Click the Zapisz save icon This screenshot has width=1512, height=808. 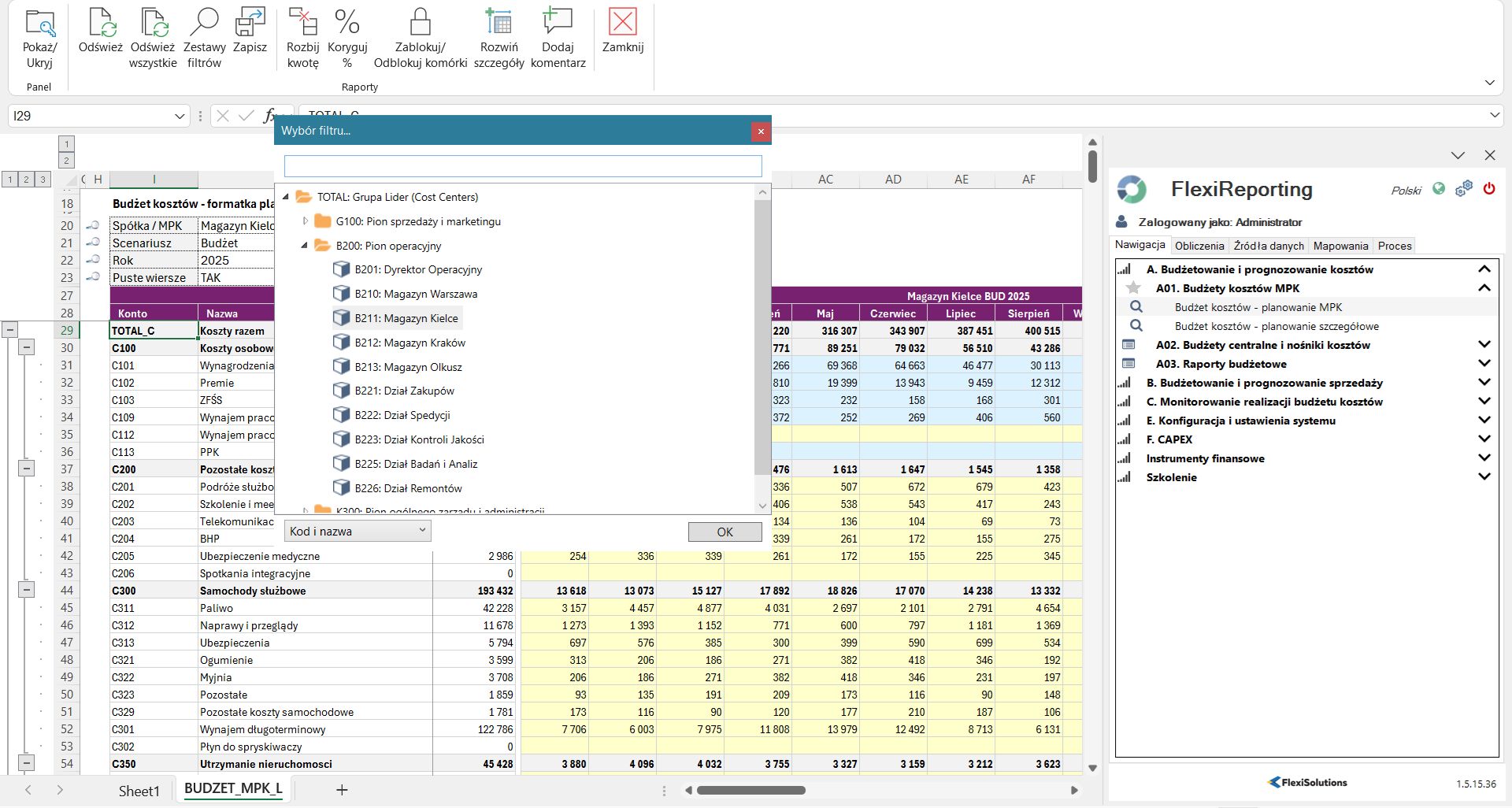[250, 24]
